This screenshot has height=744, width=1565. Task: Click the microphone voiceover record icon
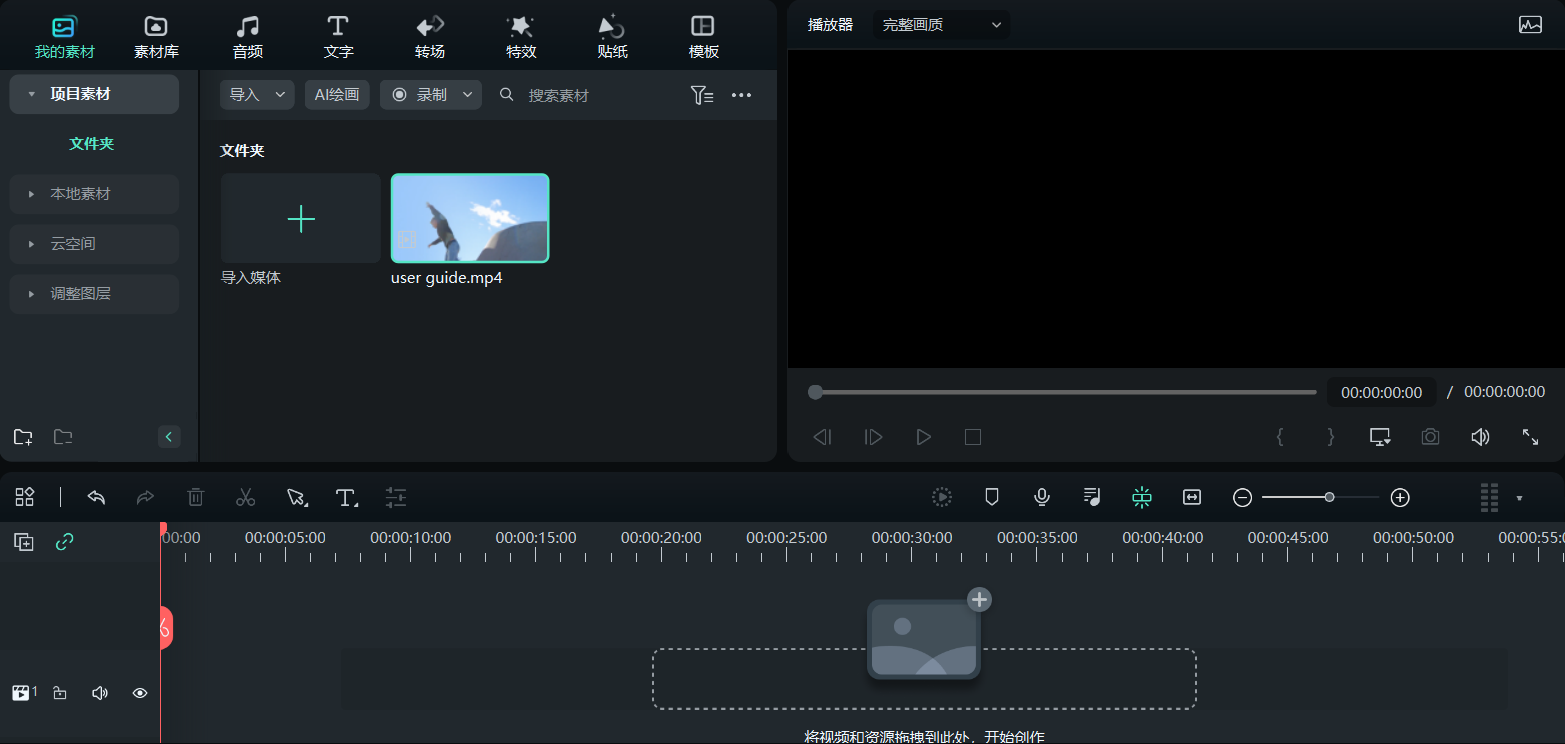pos(1042,497)
